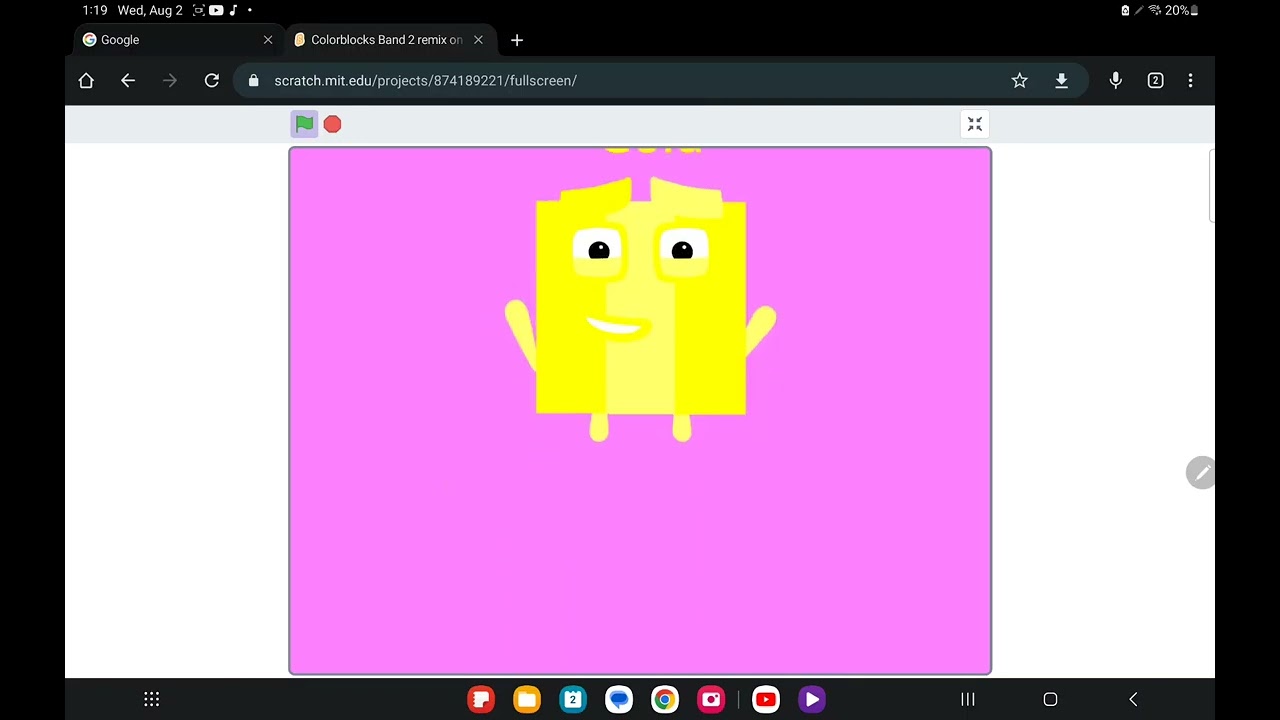The width and height of the screenshot is (1280, 720).
Task: Open a new browser tab
Action: click(x=517, y=40)
